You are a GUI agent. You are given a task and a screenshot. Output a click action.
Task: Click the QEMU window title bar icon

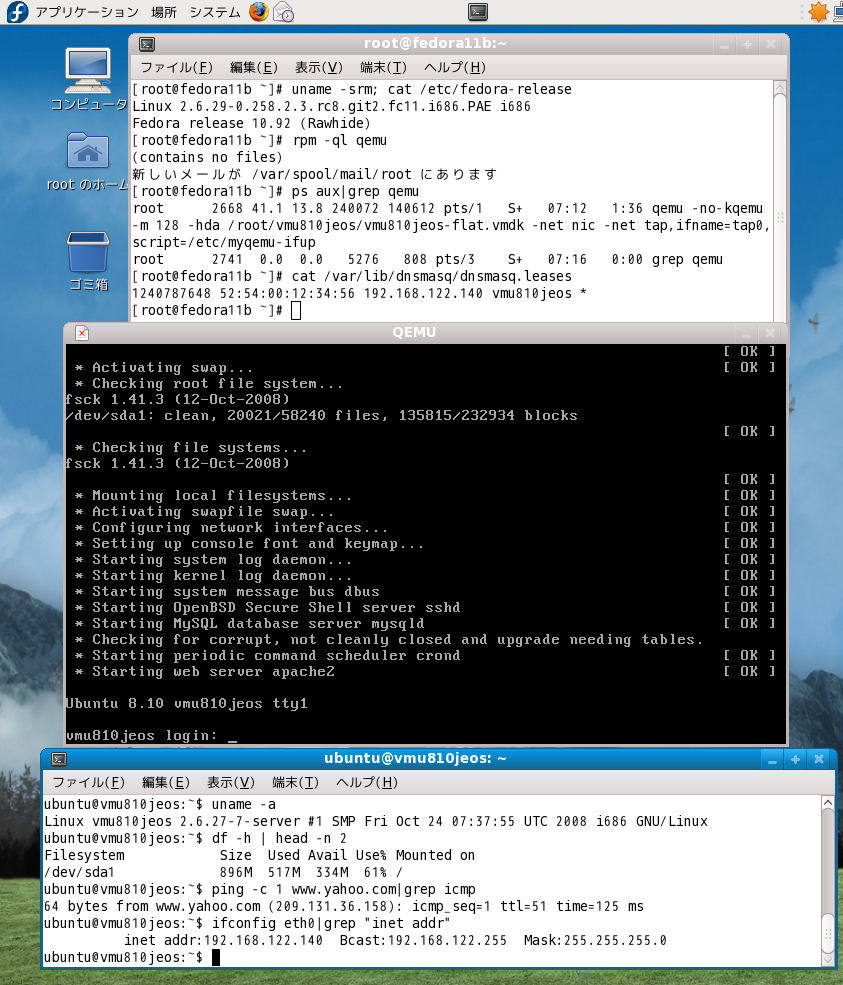point(82,333)
